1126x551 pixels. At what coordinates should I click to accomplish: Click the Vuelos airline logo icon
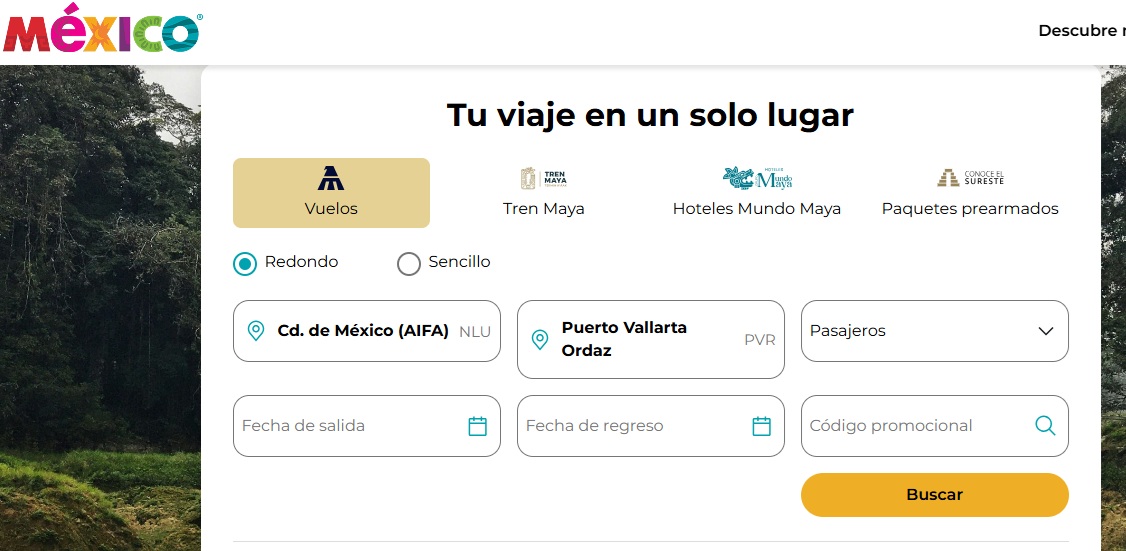click(331, 178)
